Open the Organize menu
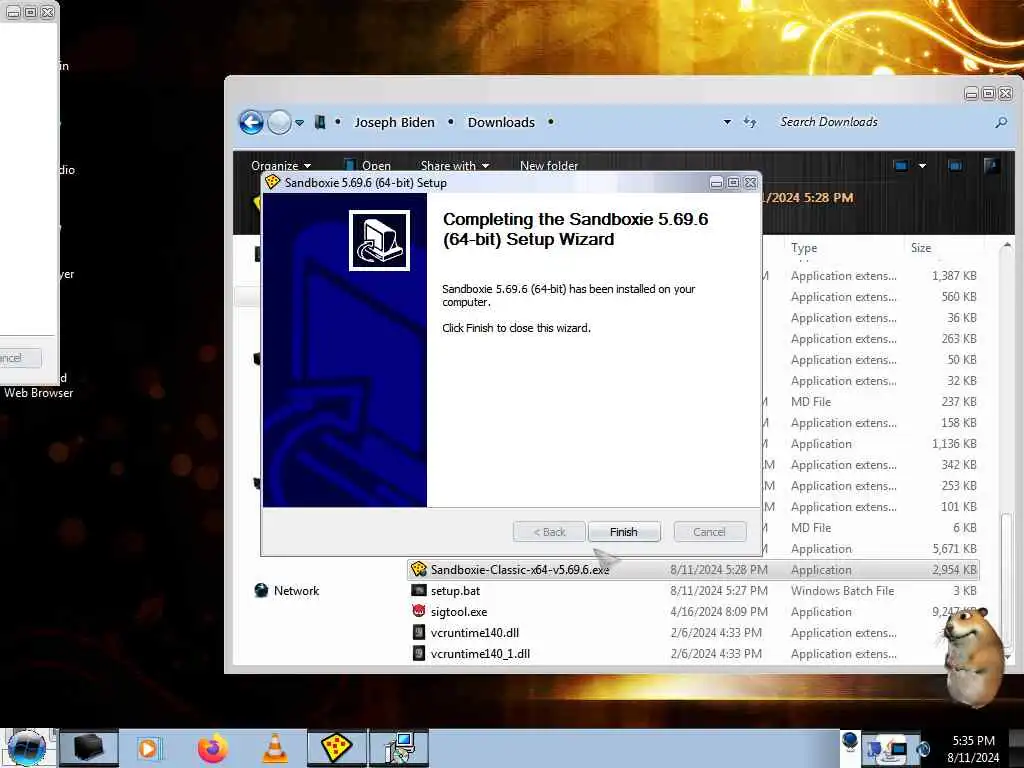 [x=281, y=165]
